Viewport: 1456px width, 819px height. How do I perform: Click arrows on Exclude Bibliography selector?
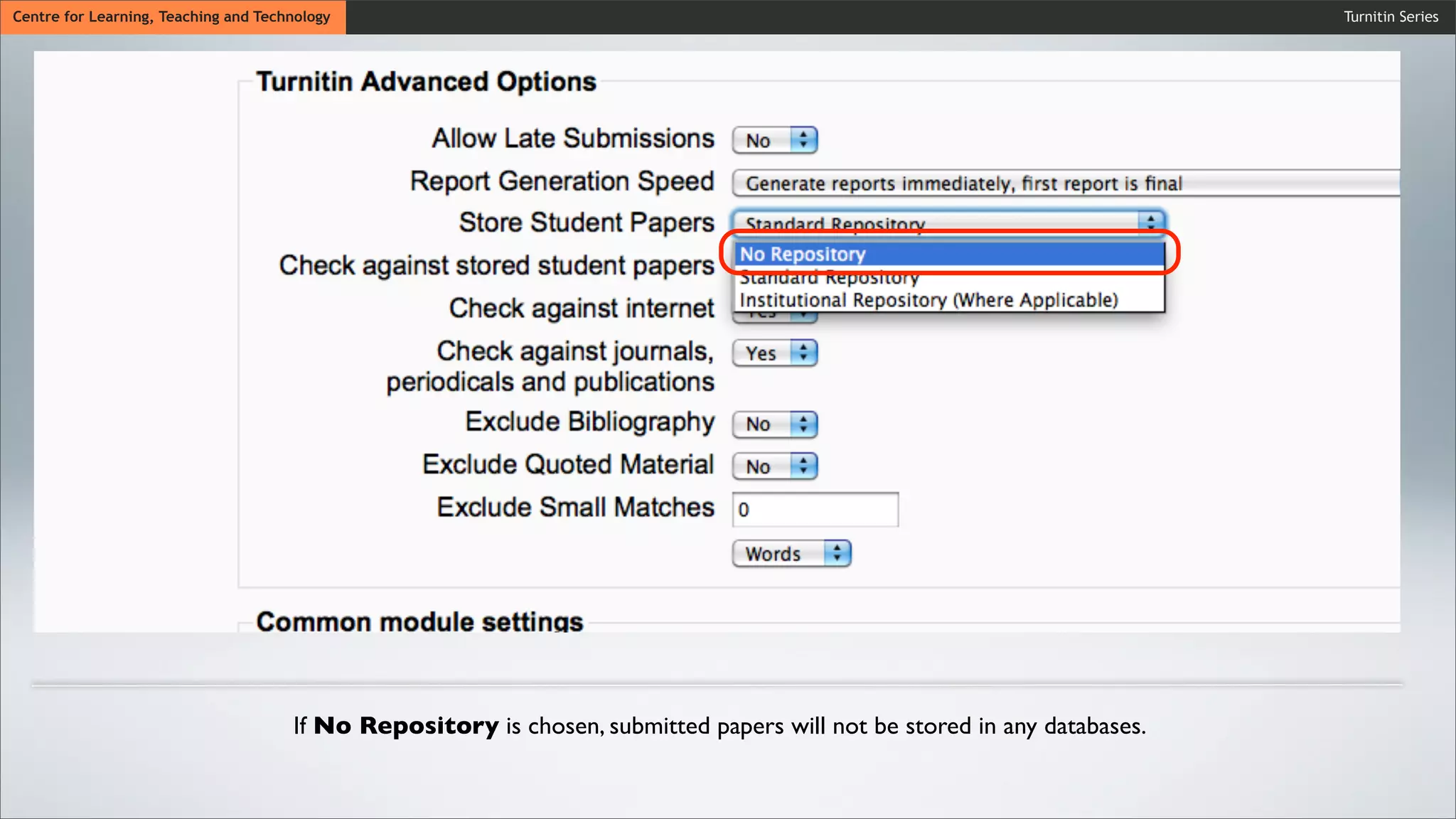point(803,424)
